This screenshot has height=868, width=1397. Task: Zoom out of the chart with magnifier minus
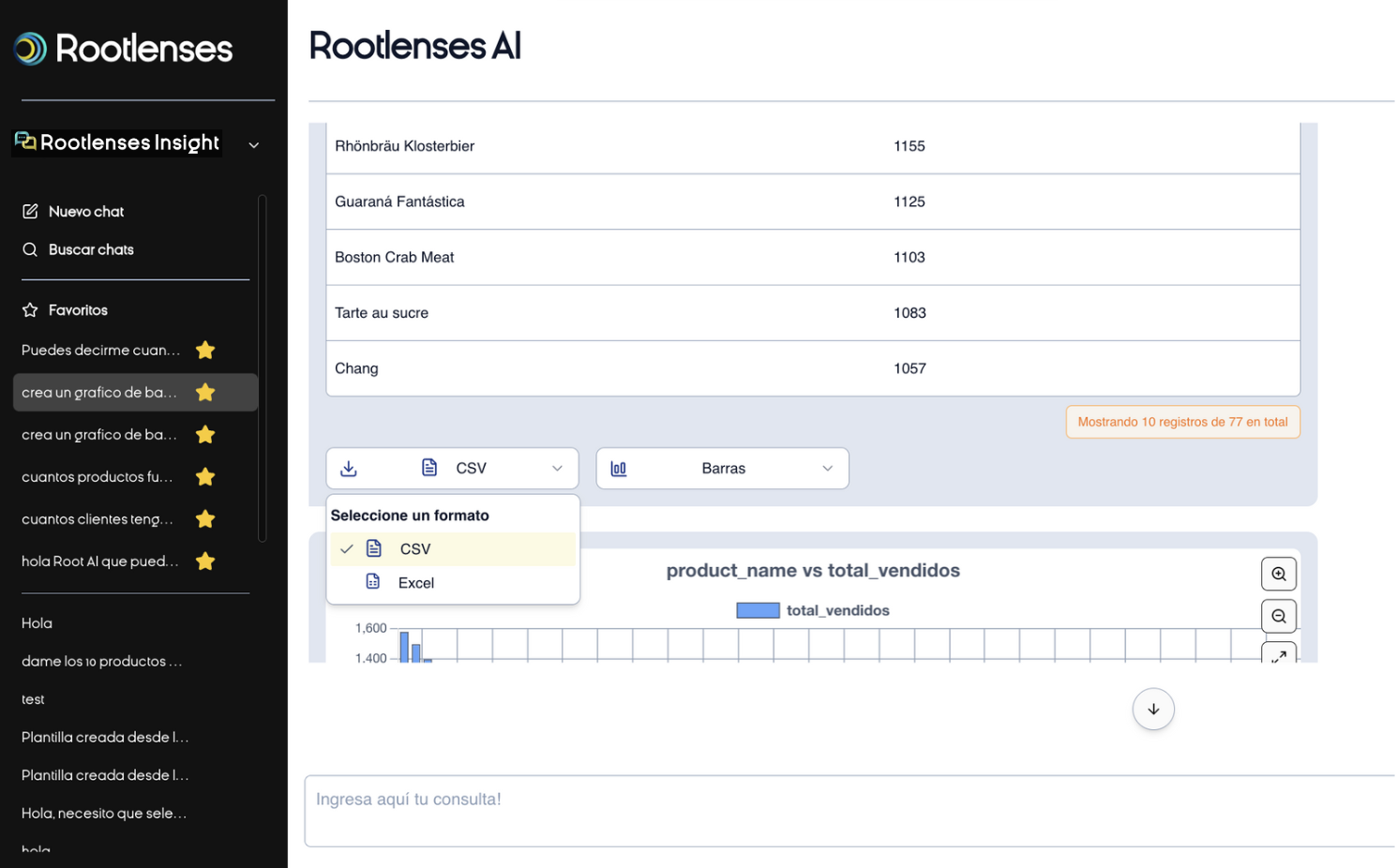click(1278, 616)
